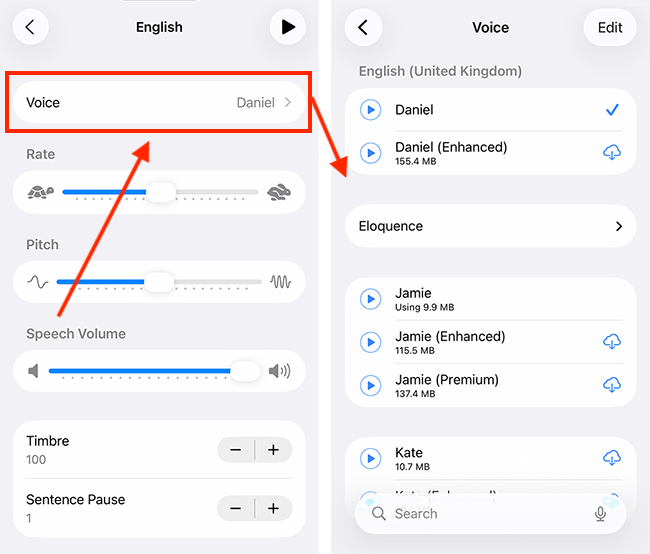
Task: Go back from the Voice screen
Action: pos(363,27)
